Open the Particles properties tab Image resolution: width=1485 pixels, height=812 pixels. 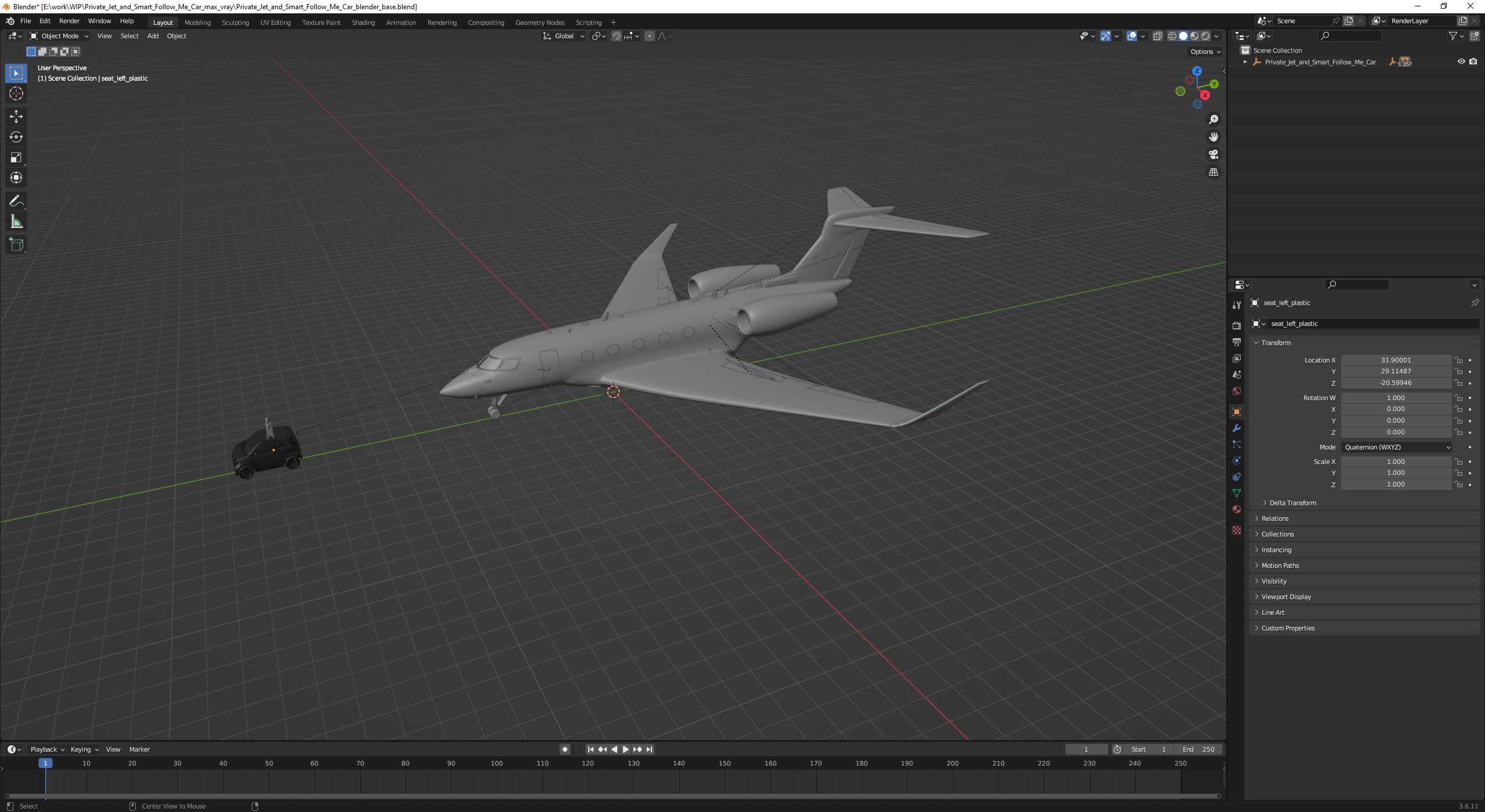pyautogui.click(x=1237, y=444)
